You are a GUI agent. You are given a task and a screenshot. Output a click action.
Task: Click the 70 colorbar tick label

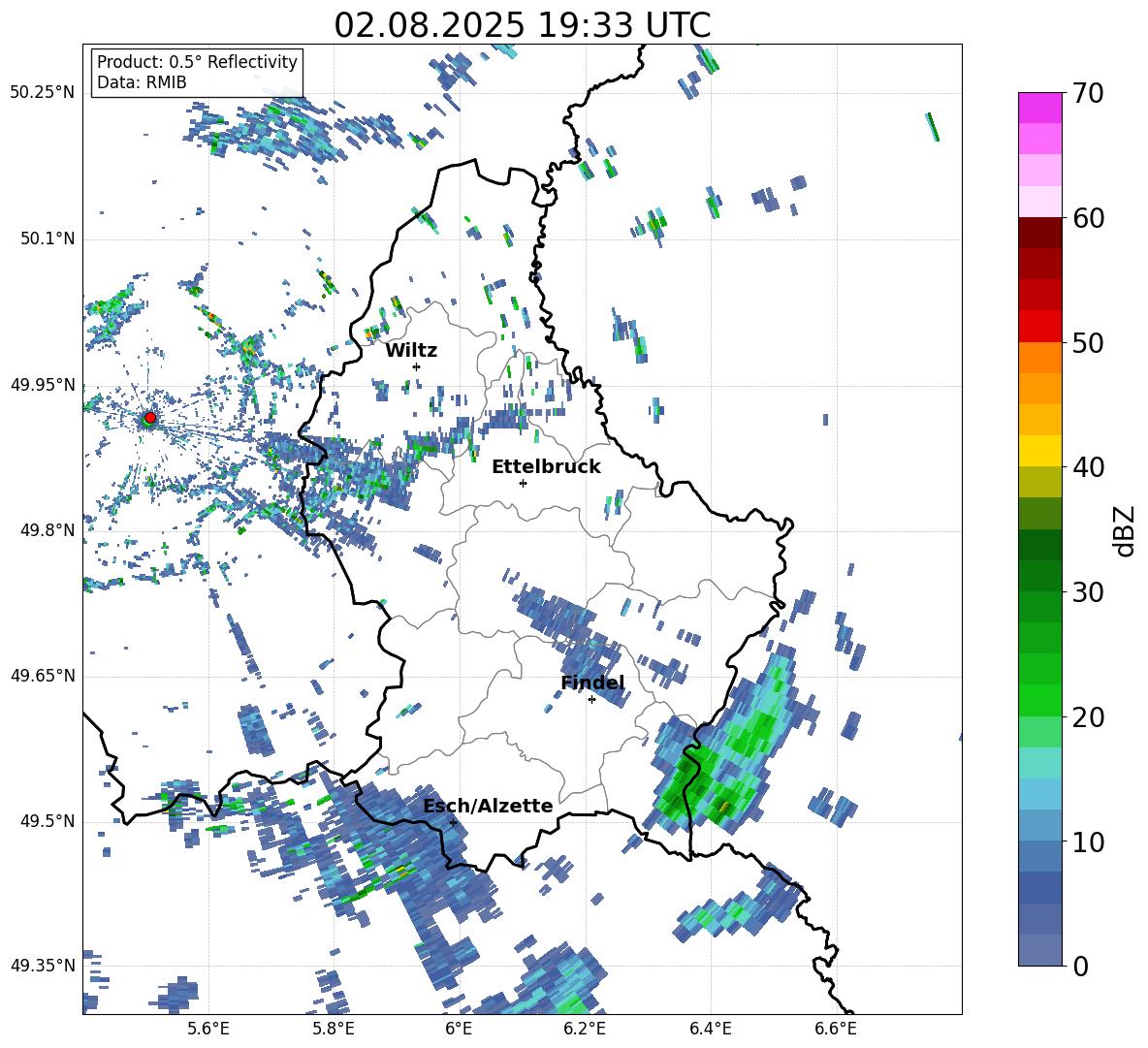point(1087,93)
